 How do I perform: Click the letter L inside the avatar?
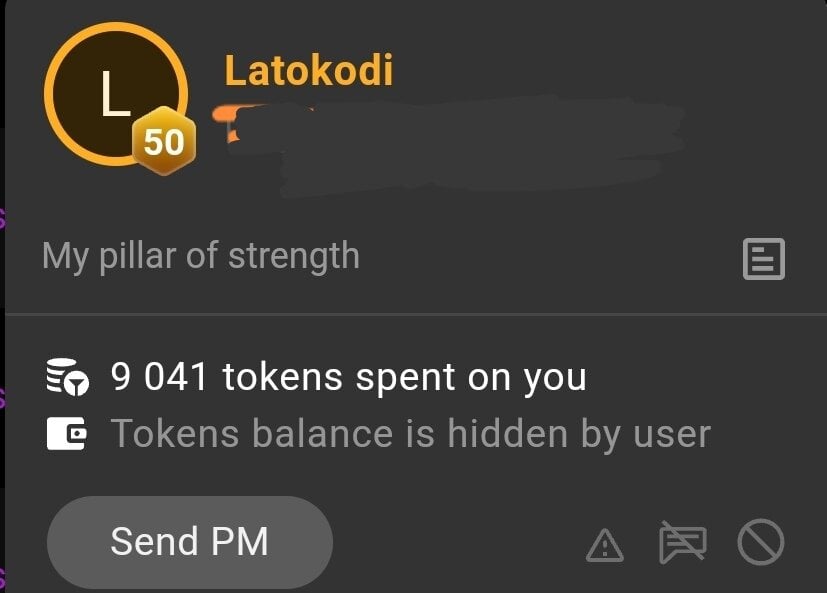click(x=115, y=93)
